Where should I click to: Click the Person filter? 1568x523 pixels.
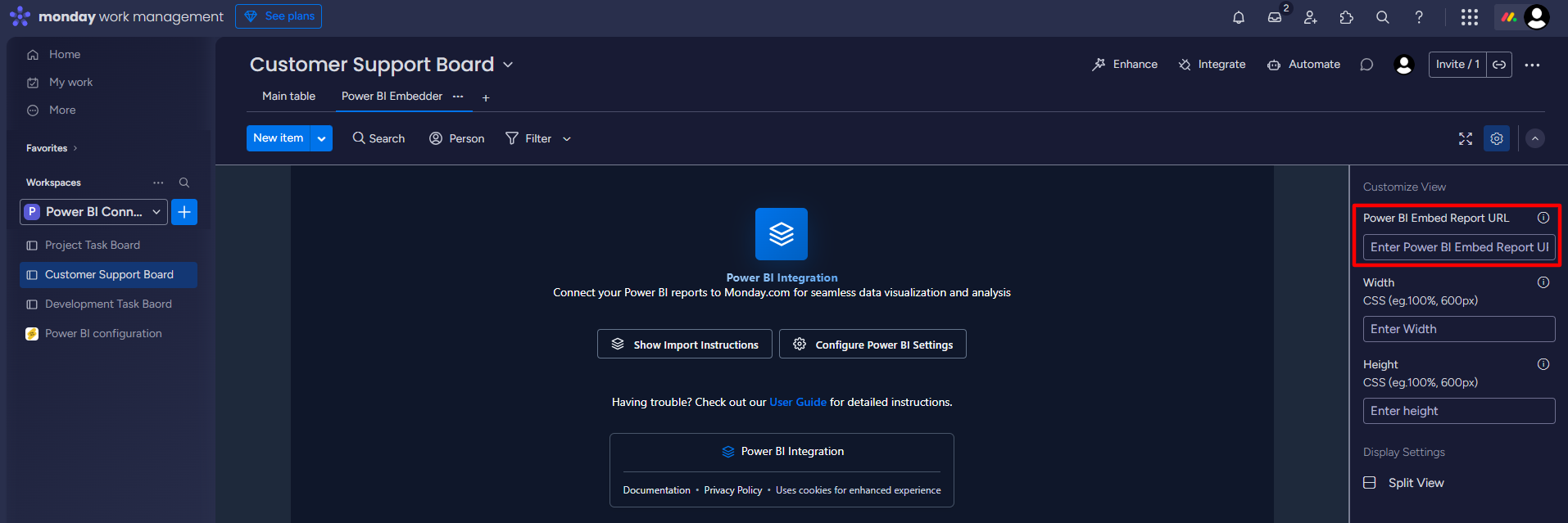[x=456, y=139]
